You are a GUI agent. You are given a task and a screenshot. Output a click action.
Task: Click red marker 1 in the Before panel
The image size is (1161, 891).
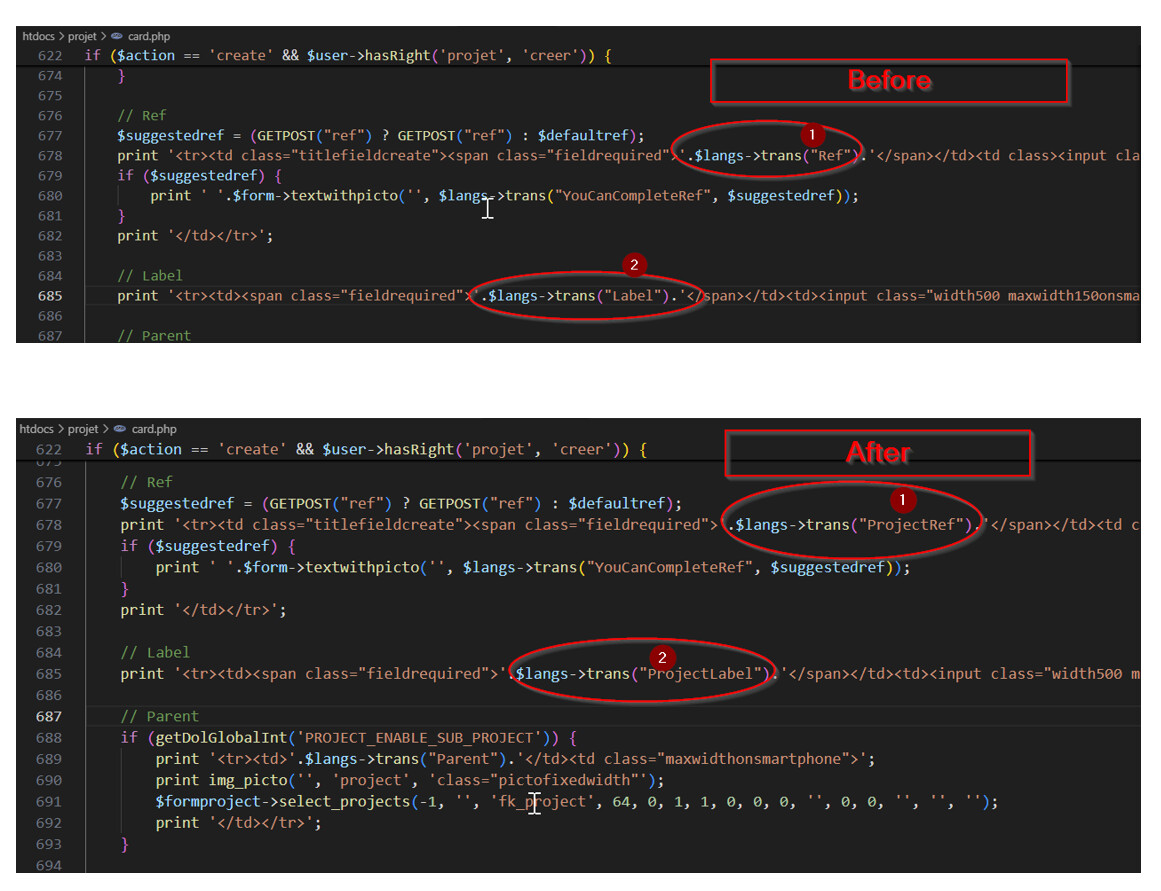[x=812, y=133]
